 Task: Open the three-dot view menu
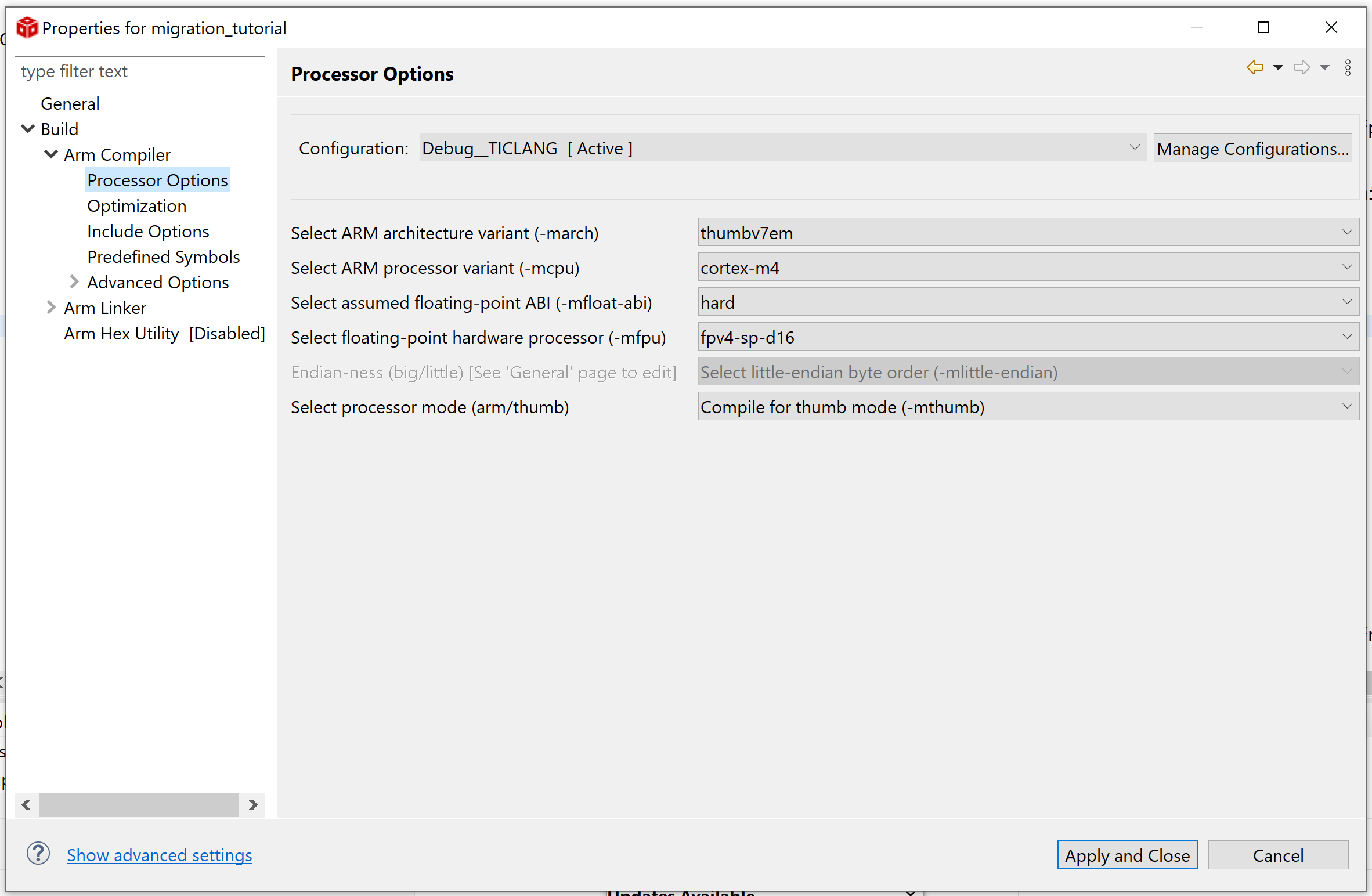click(1348, 68)
